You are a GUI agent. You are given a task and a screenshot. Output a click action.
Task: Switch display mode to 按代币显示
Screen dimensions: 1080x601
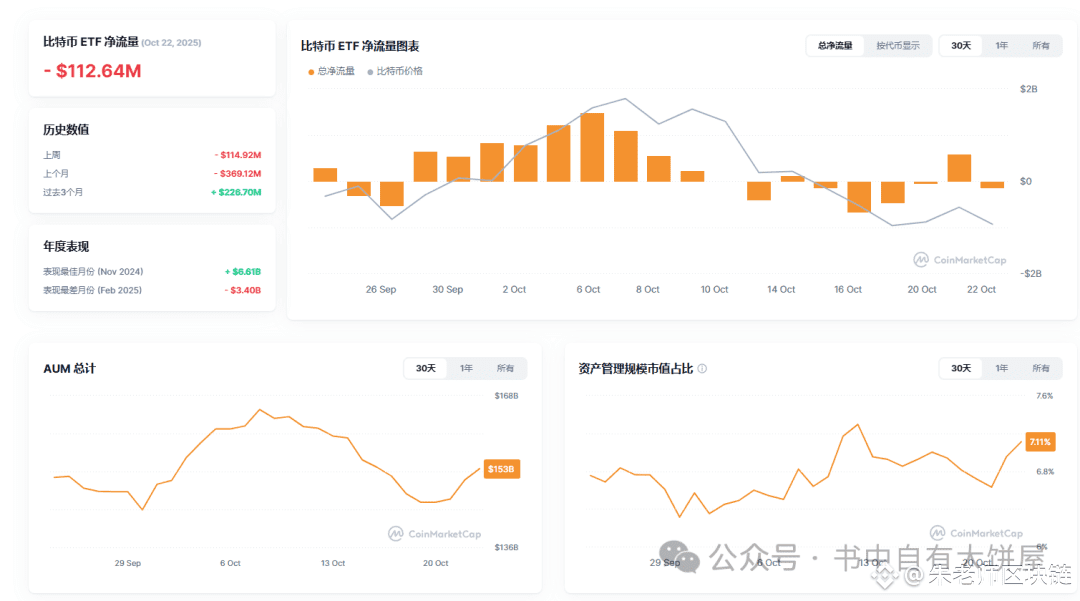pyautogui.click(x=898, y=46)
